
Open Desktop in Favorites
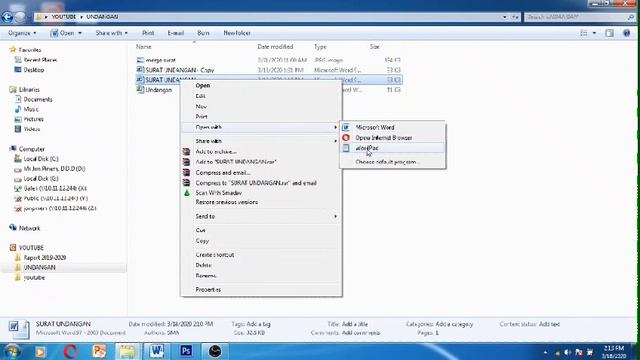click(33, 70)
